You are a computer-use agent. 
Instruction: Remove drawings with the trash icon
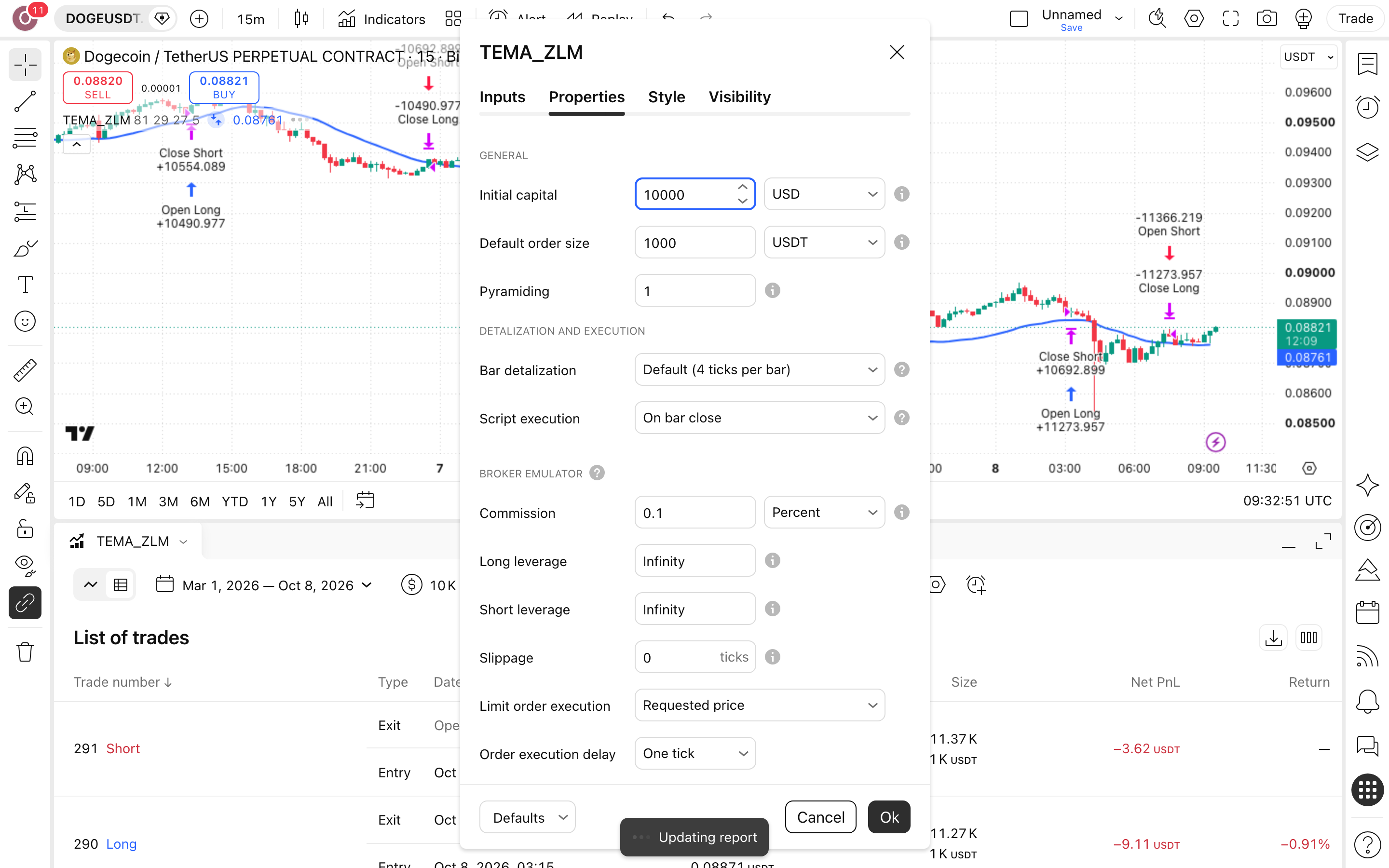tap(25, 652)
